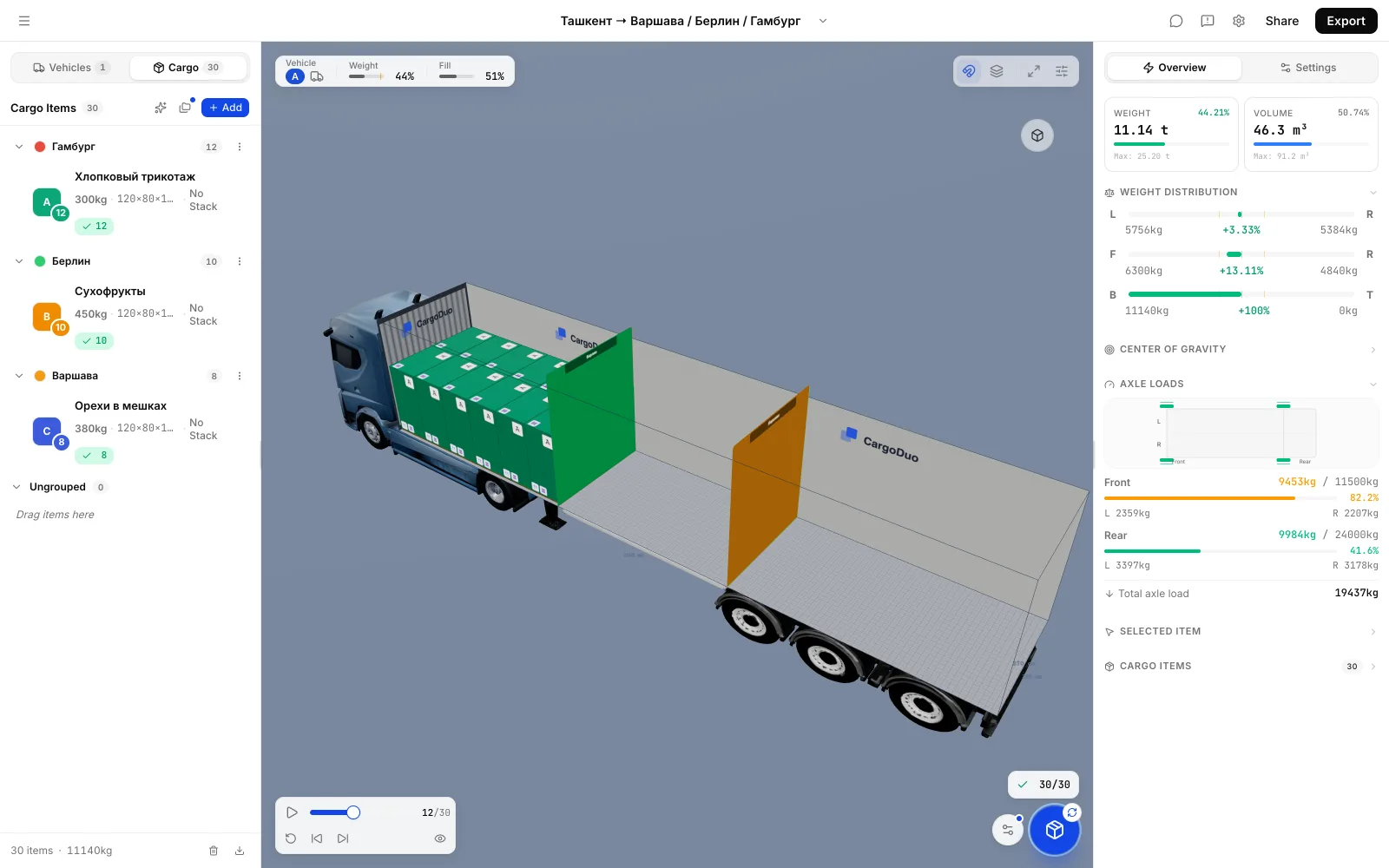
Task: Open the gear settings icon in header
Action: coord(1239,21)
